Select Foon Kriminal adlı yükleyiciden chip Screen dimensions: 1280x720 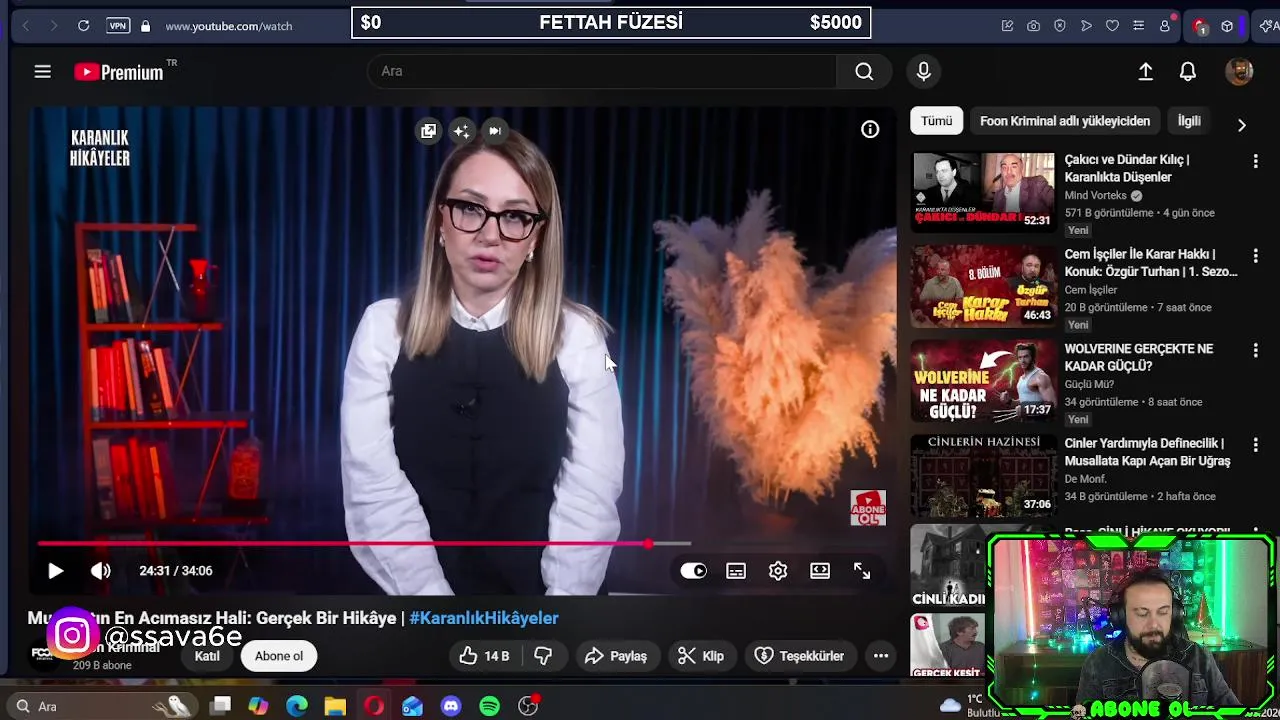(1065, 121)
